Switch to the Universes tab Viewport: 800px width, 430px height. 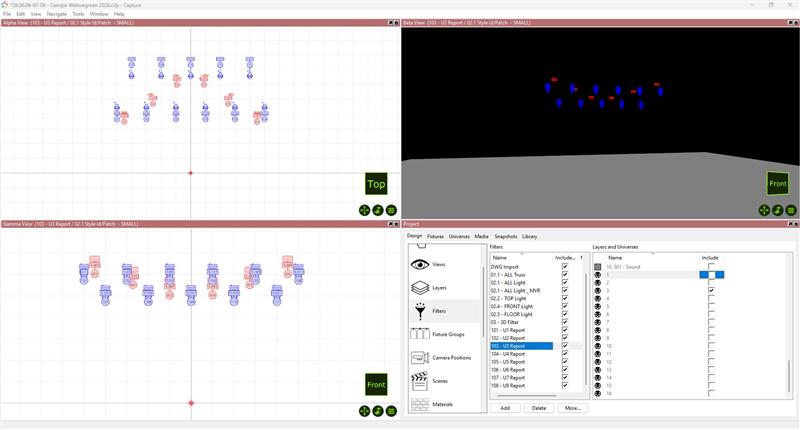click(459, 236)
